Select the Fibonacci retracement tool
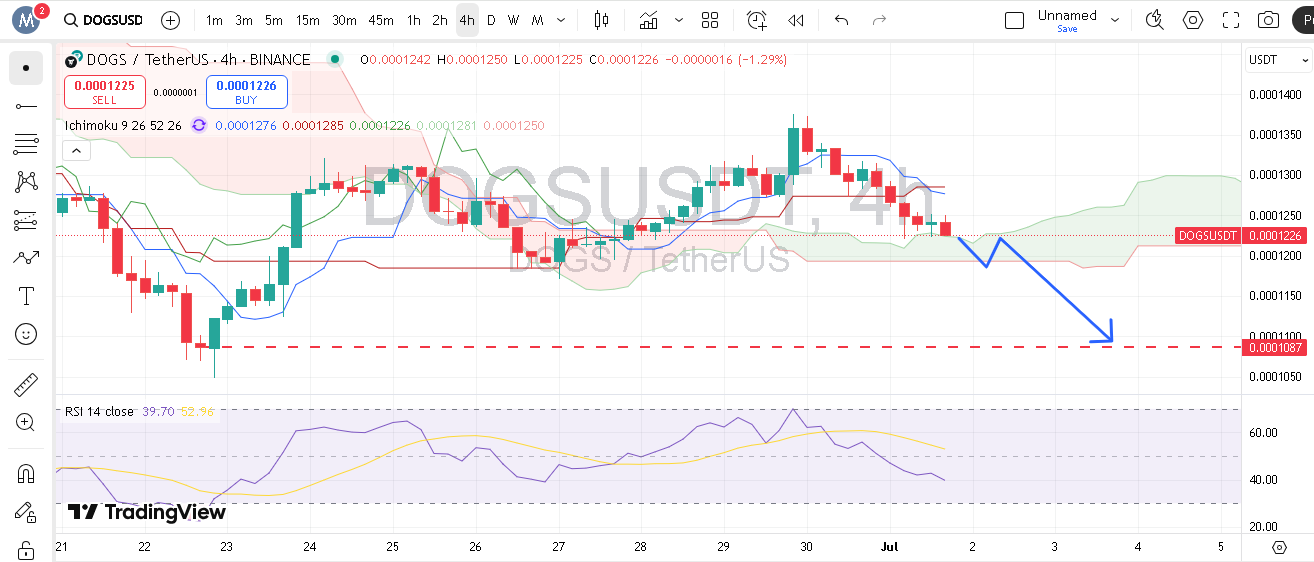Image resolution: width=1314 pixels, height=562 pixels. click(26, 144)
